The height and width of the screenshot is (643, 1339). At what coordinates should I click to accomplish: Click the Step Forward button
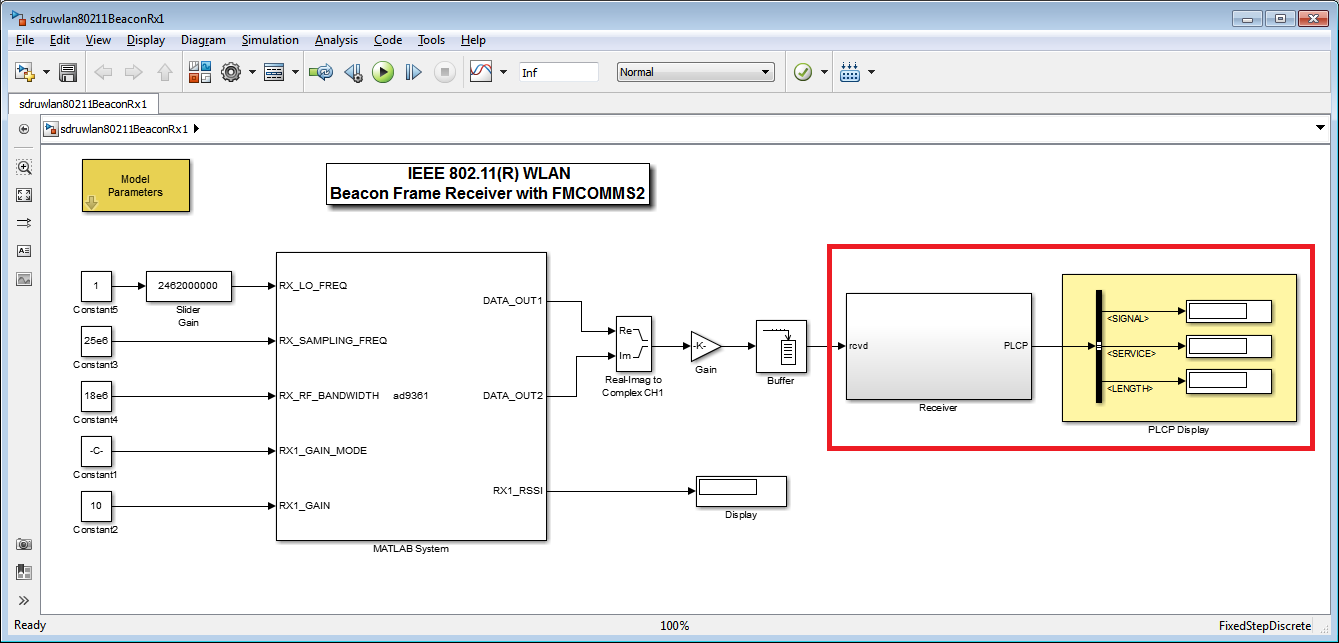[x=414, y=72]
